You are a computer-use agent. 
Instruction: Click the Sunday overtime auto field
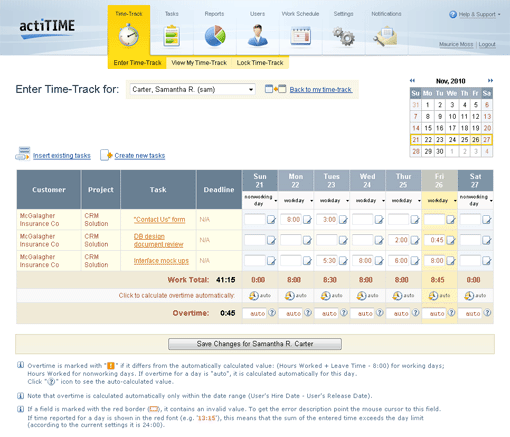click(x=255, y=313)
